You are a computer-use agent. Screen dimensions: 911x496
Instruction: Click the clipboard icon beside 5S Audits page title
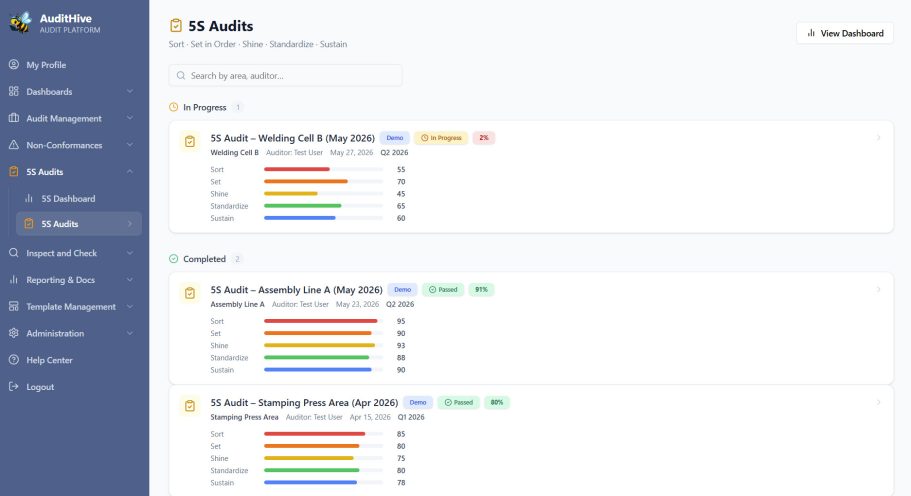[175, 26]
